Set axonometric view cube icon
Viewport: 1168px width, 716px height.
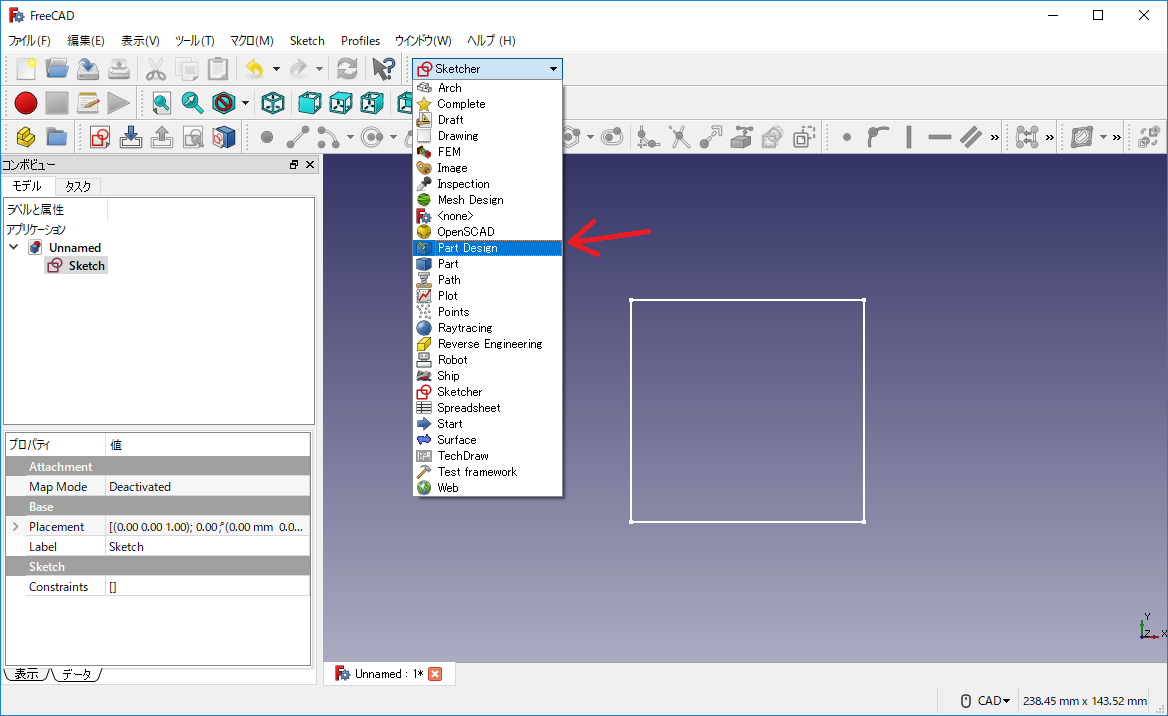(273, 103)
